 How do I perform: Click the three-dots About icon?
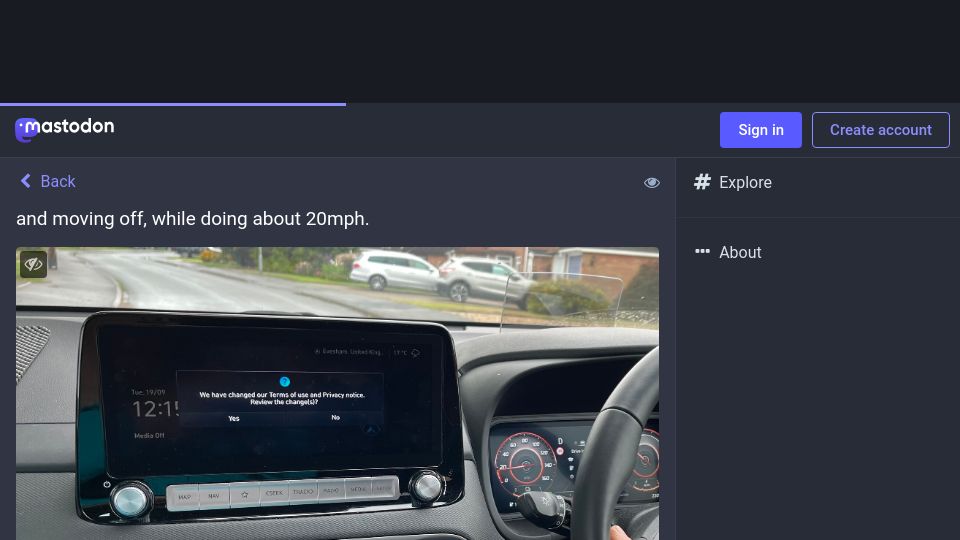(x=702, y=252)
